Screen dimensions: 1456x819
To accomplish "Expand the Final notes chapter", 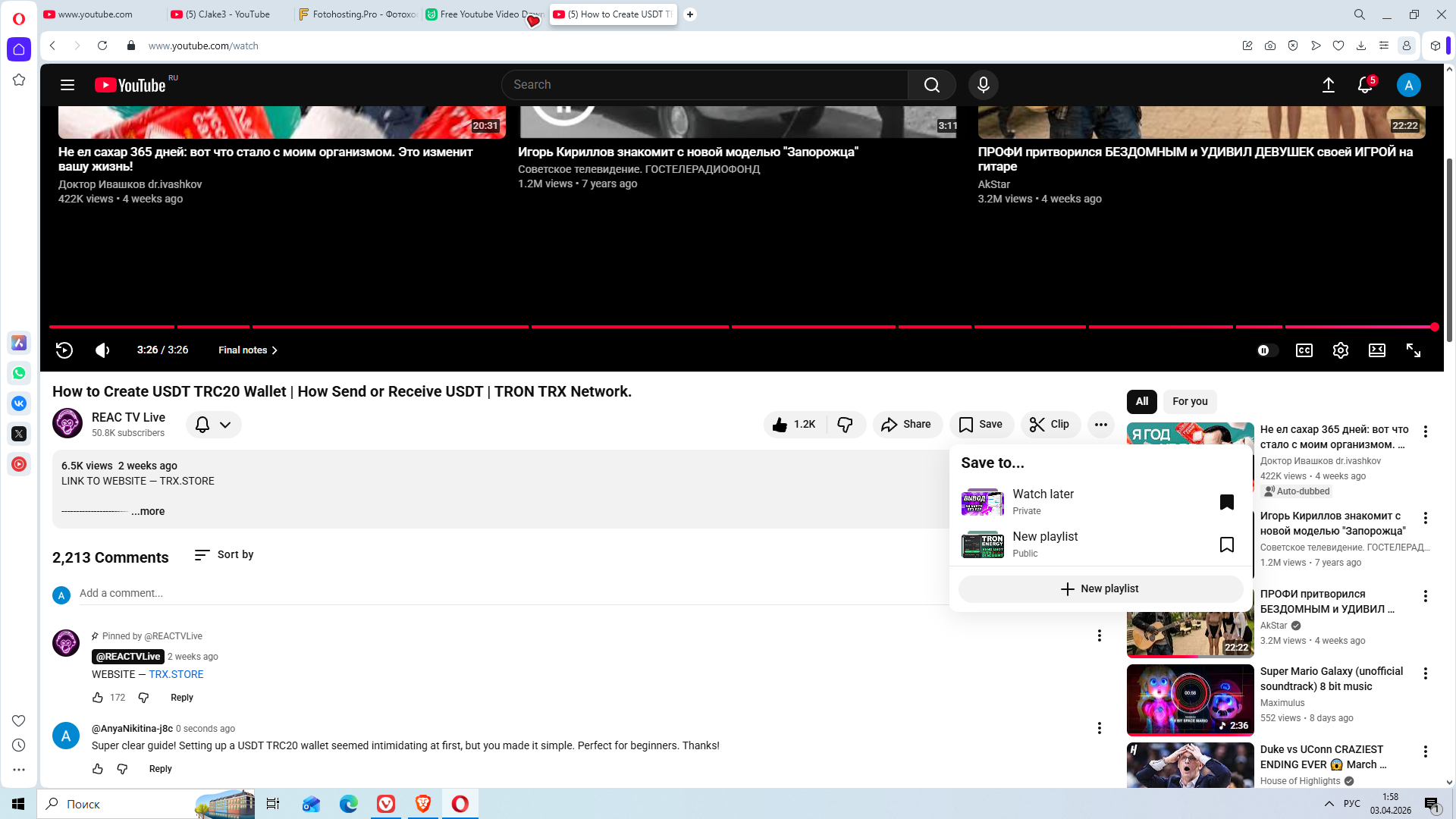I will click(x=248, y=350).
